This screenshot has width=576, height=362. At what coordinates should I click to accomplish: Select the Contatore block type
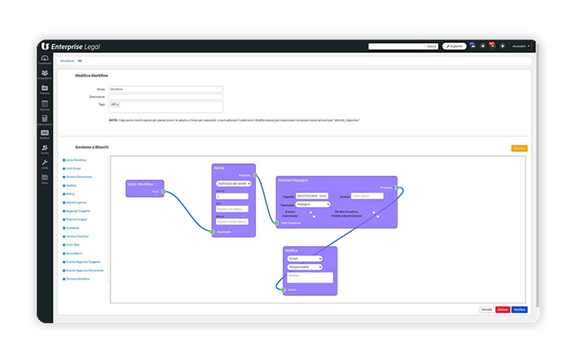pos(72,228)
